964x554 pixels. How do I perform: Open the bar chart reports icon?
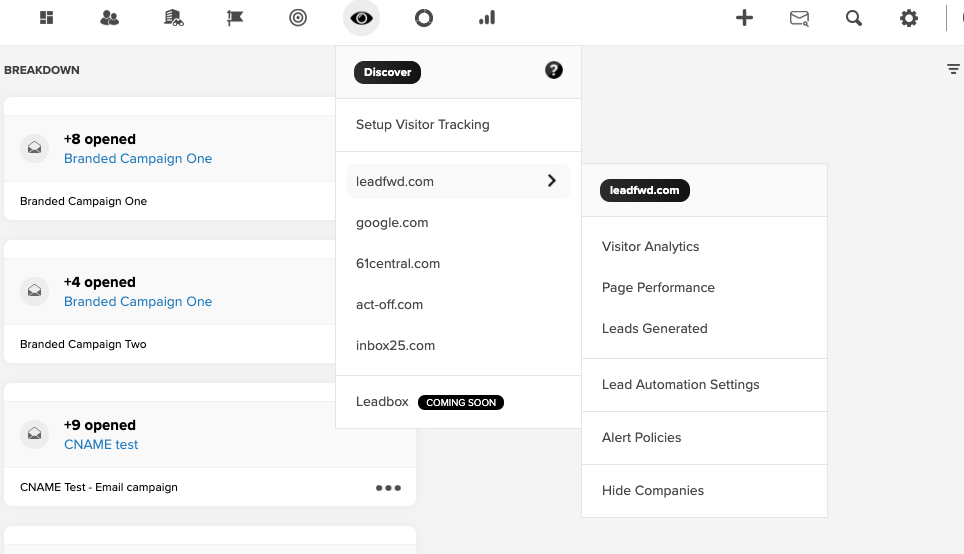[x=487, y=18]
